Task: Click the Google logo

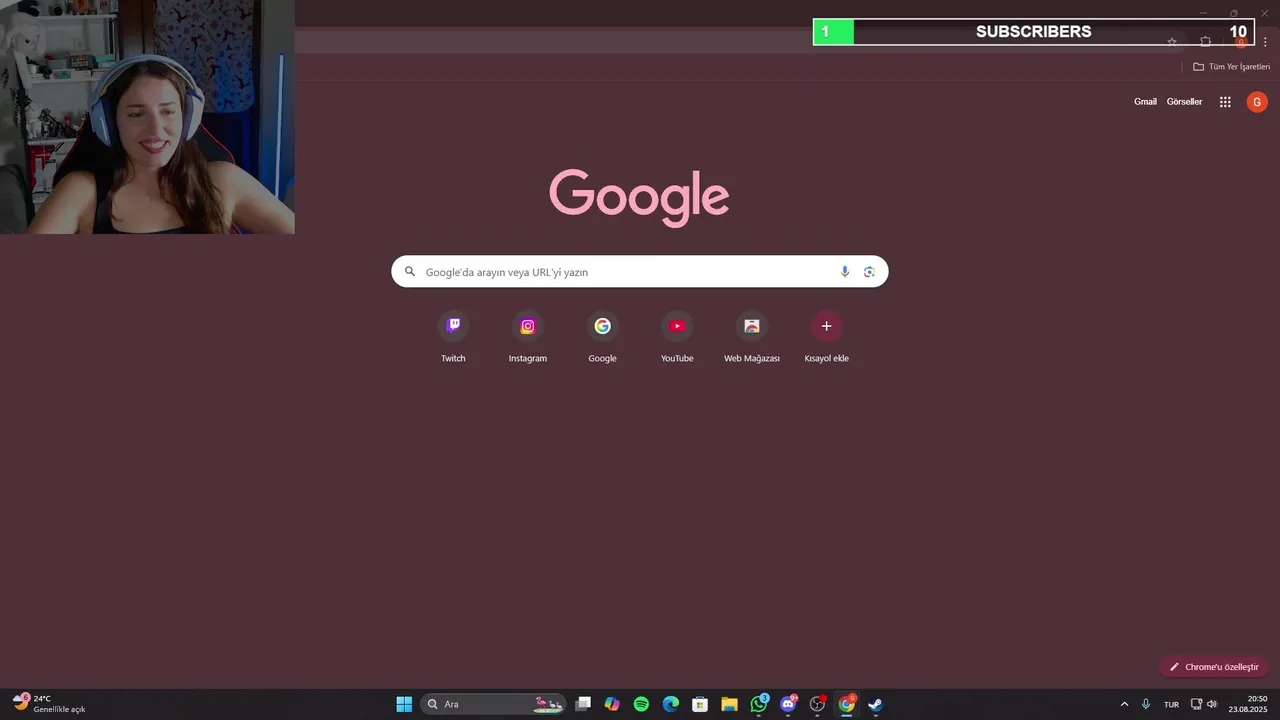Action: (x=639, y=197)
